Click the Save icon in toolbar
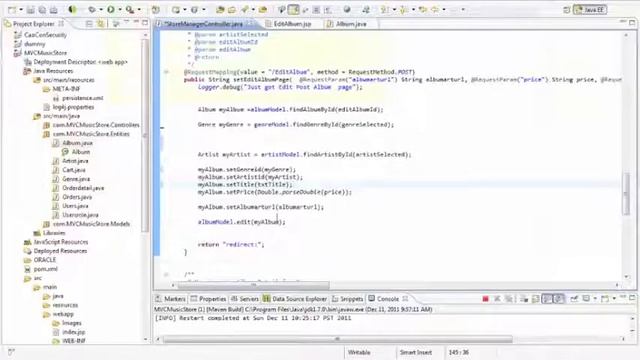The height and width of the screenshot is (360, 640). [x=31, y=9]
